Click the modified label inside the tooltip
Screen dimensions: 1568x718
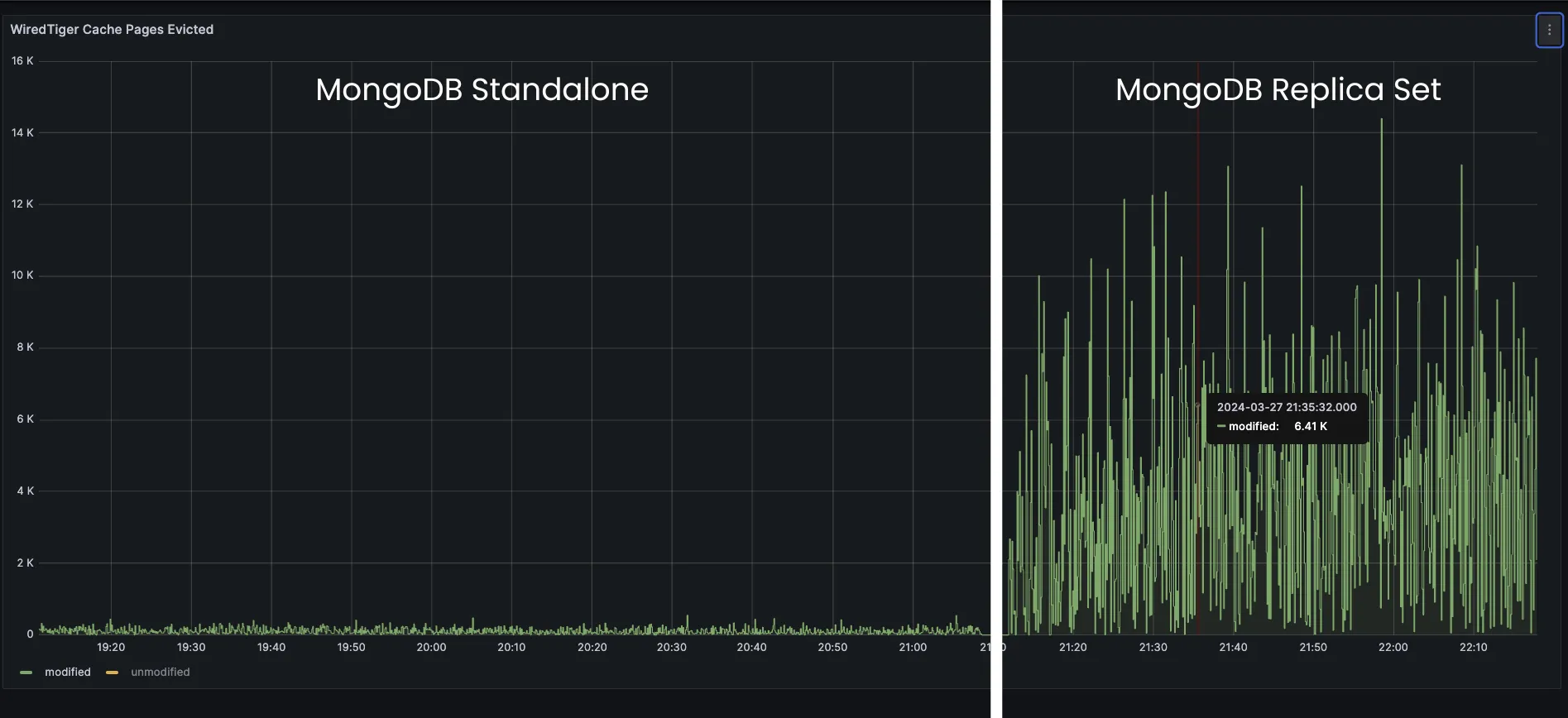coord(1254,426)
